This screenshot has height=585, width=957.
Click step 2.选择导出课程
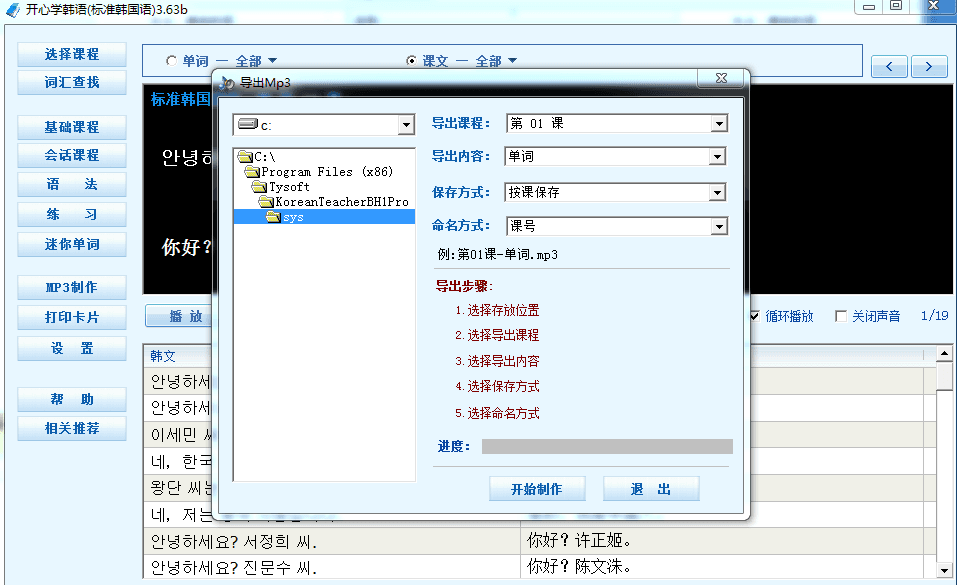[x=497, y=335]
